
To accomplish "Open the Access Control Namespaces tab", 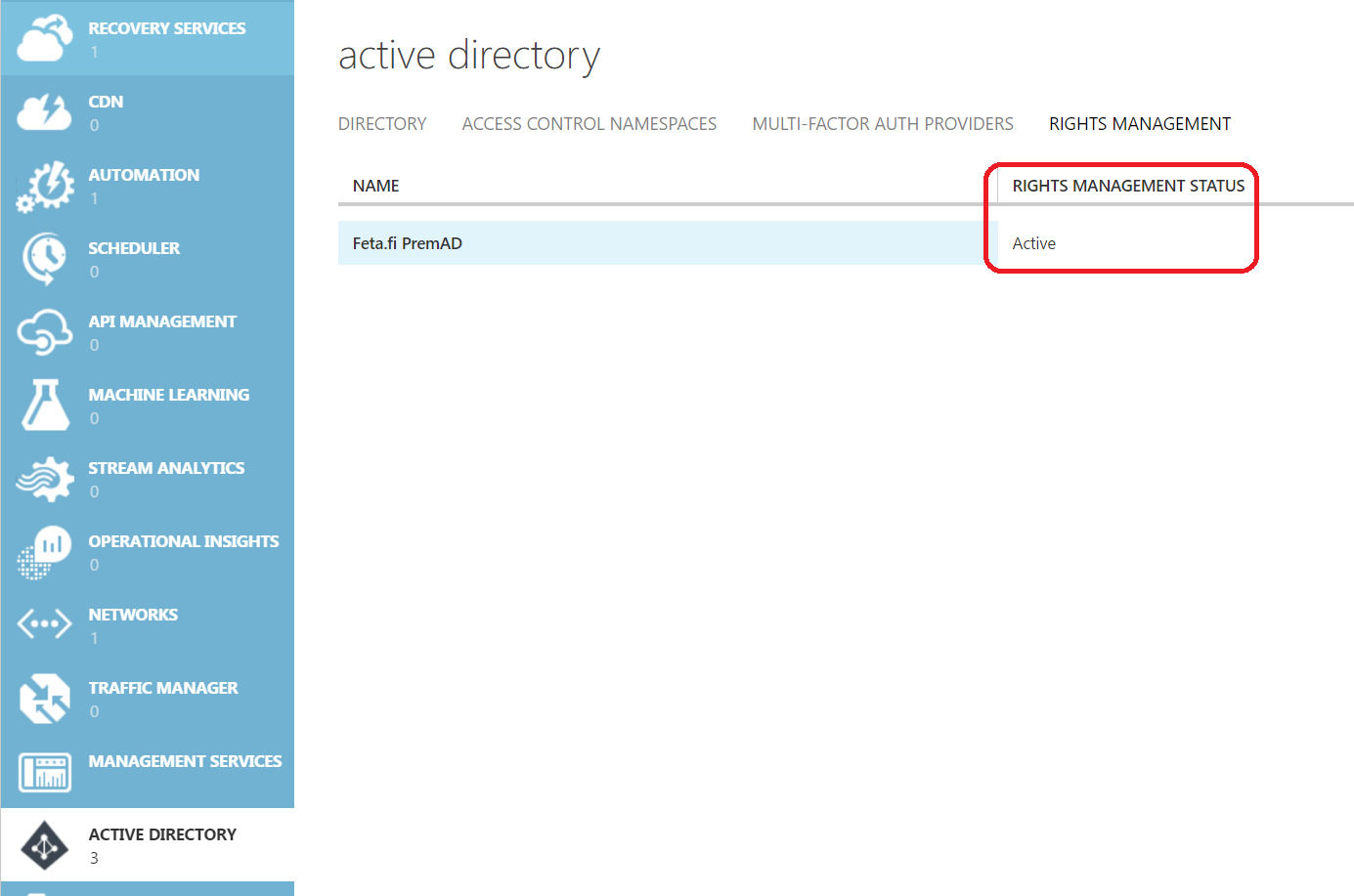I will [589, 124].
